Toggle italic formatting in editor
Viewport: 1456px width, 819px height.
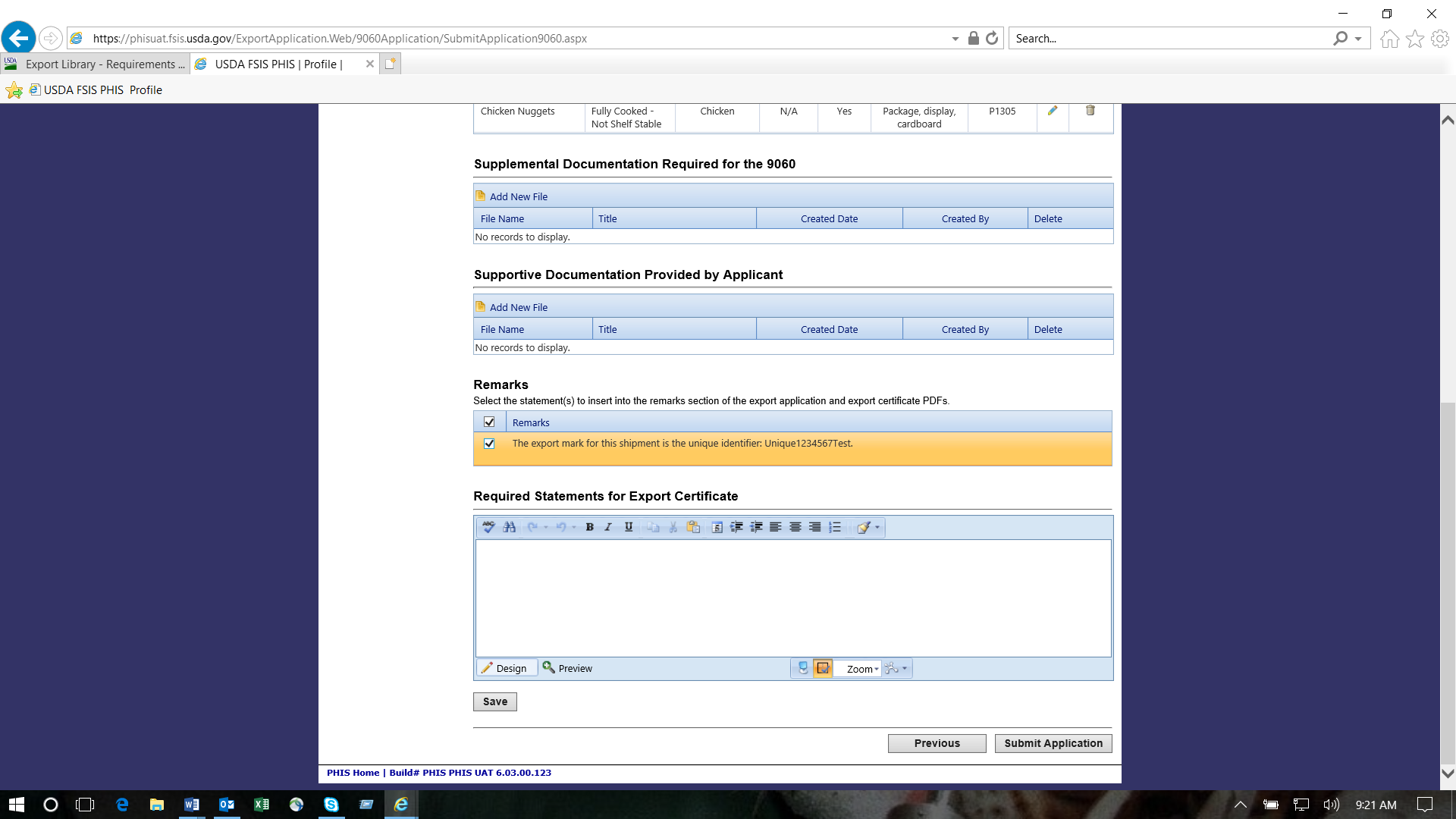click(608, 527)
